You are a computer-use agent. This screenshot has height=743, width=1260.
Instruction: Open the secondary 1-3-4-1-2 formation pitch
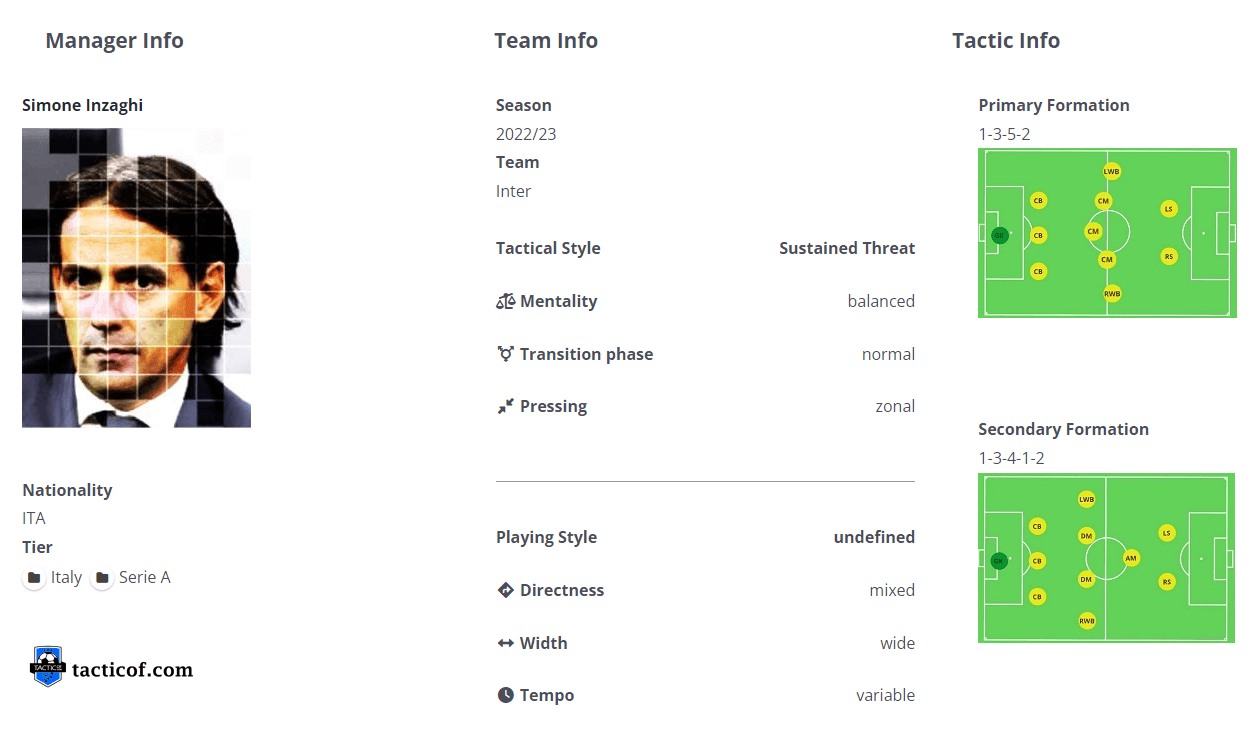(x=1107, y=558)
